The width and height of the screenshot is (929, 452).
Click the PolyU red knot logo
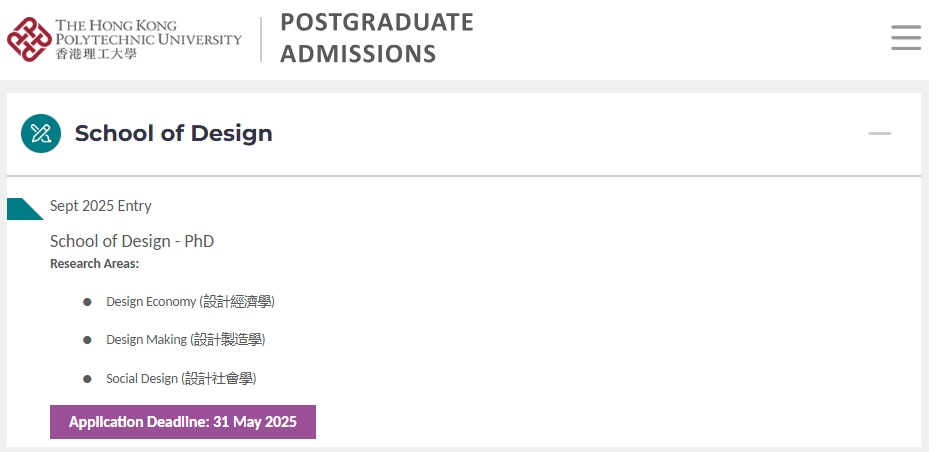[x=30, y=39]
